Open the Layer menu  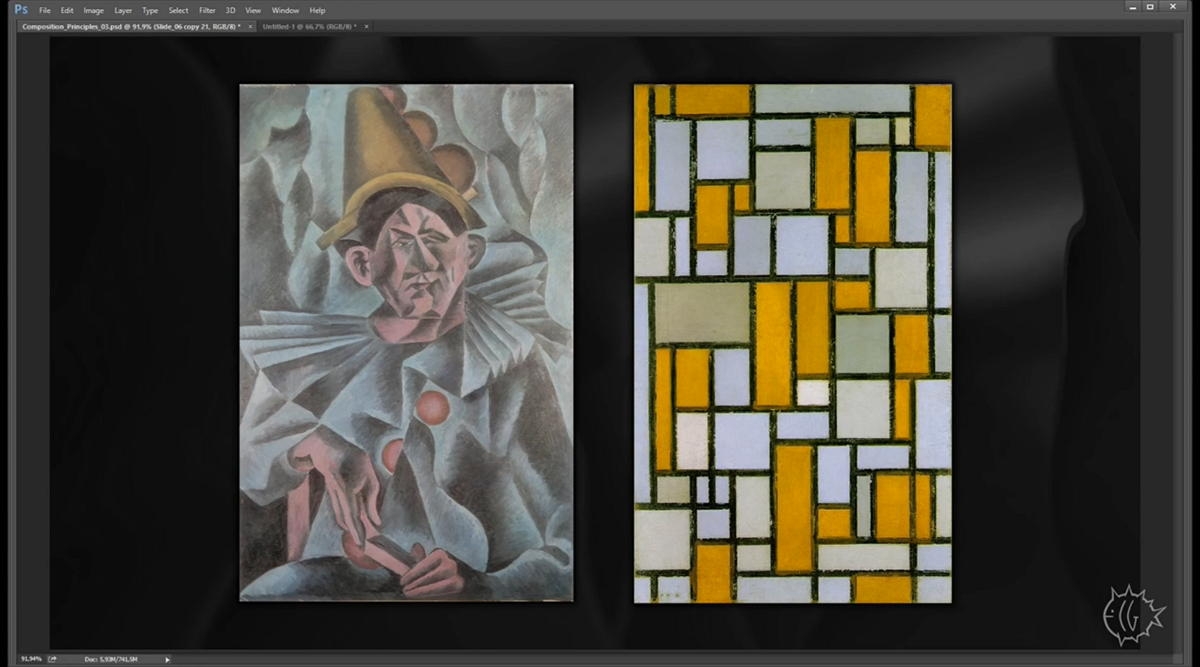pyautogui.click(x=123, y=10)
